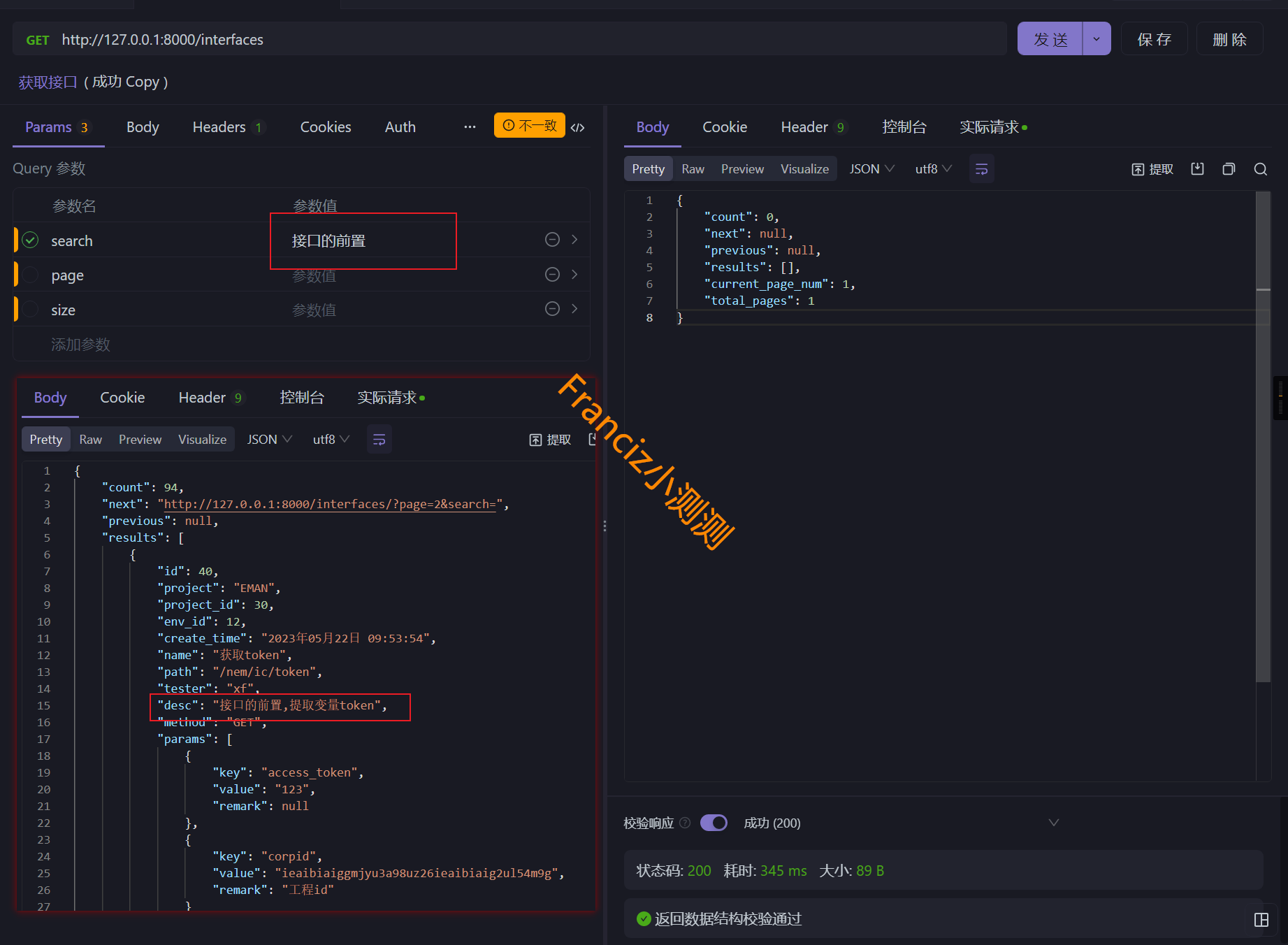Switch to the Cookies tab

(x=326, y=127)
